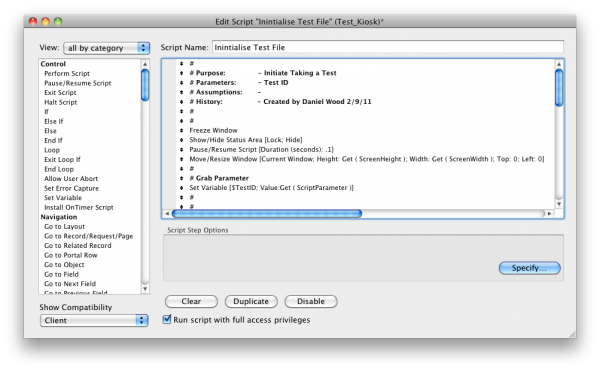Select 'Exit Loop If' in the step list
600x371 pixels.
(x=62, y=159)
